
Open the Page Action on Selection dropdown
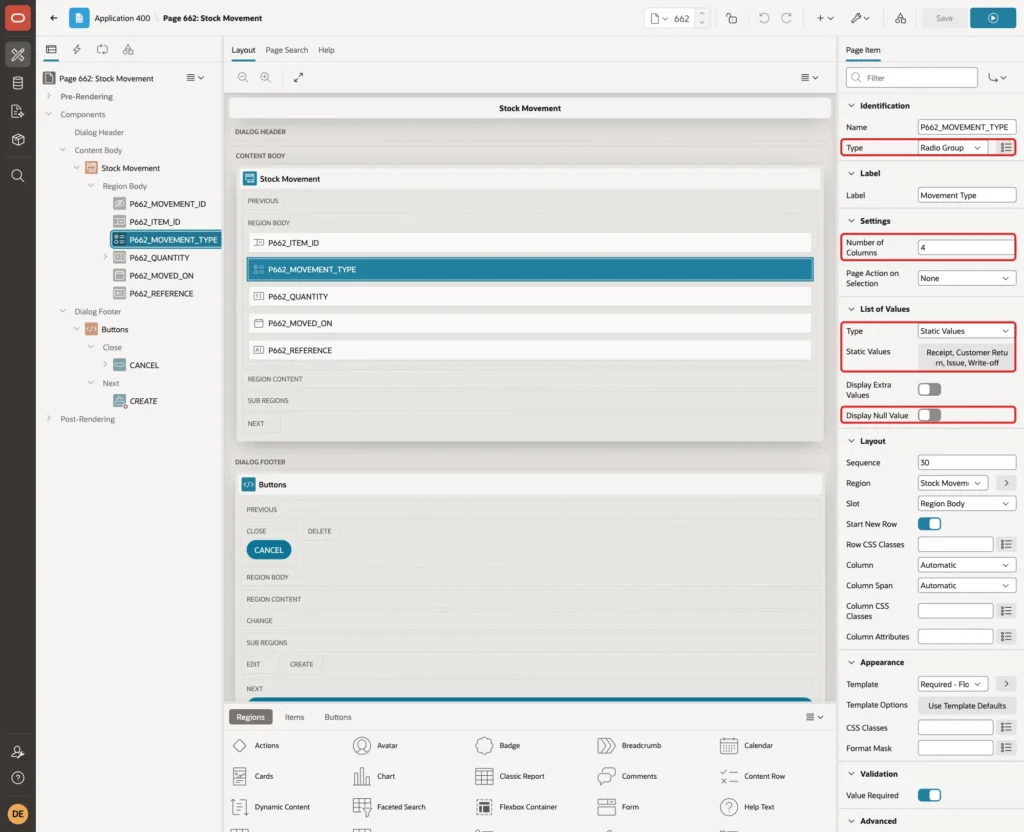[967, 278]
